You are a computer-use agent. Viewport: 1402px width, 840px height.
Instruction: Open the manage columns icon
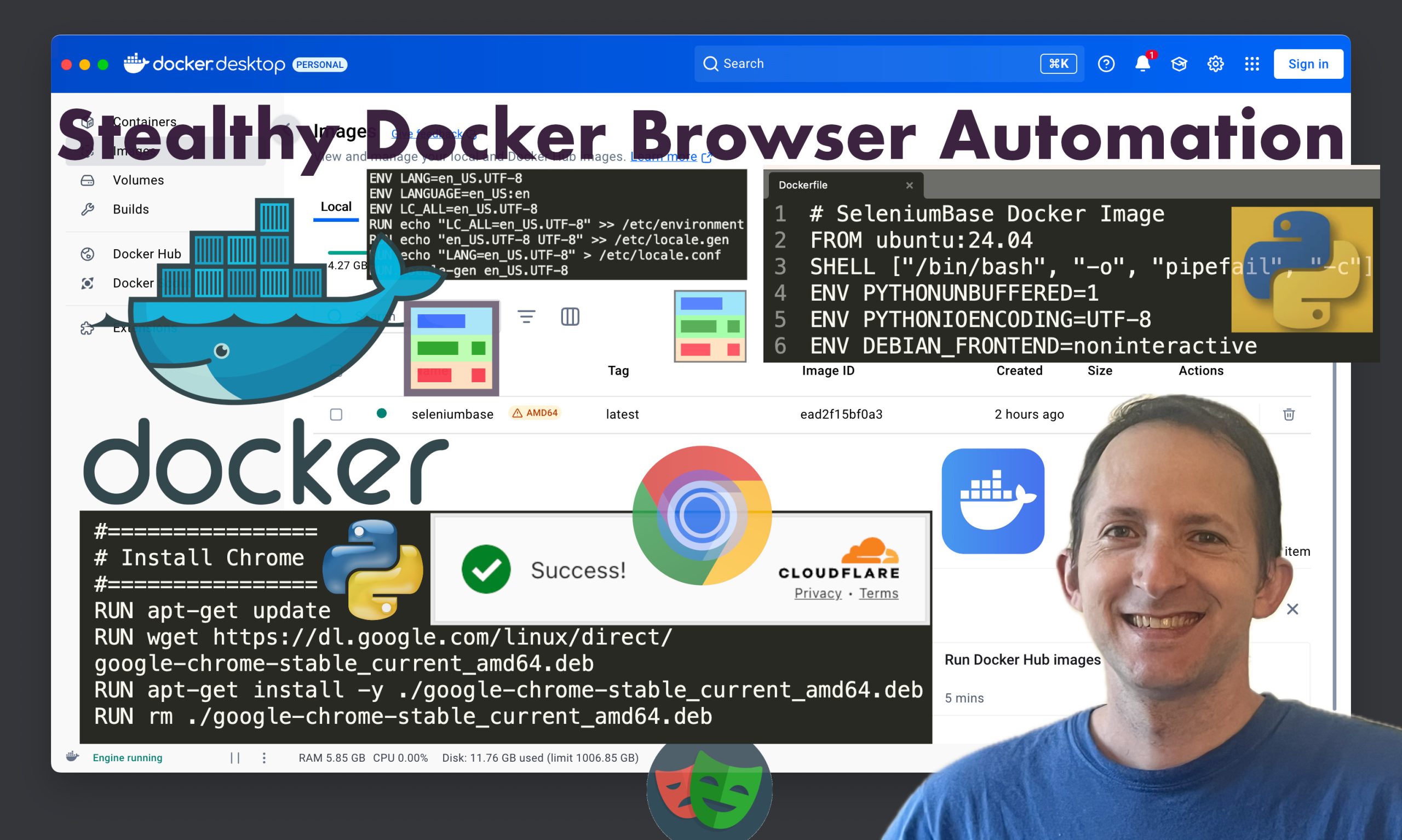pyautogui.click(x=570, y=317)
